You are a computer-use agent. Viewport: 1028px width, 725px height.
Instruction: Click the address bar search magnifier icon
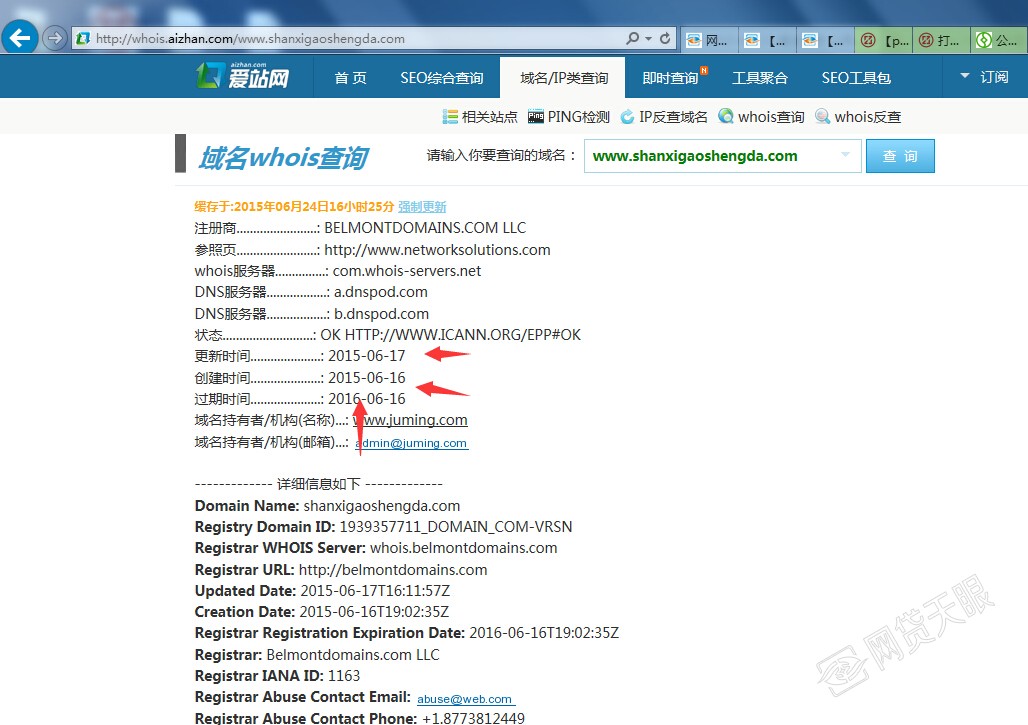click(x=633, y=38)
